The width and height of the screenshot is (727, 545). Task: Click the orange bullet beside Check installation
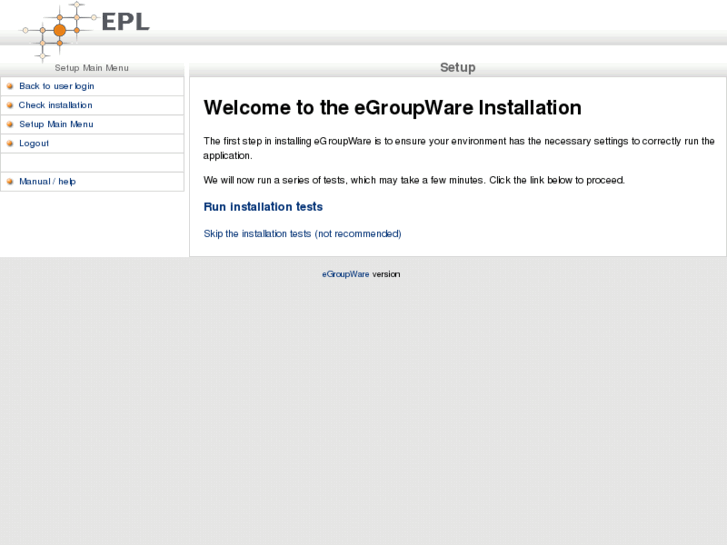pyautogui.click(x=10, y=105)
